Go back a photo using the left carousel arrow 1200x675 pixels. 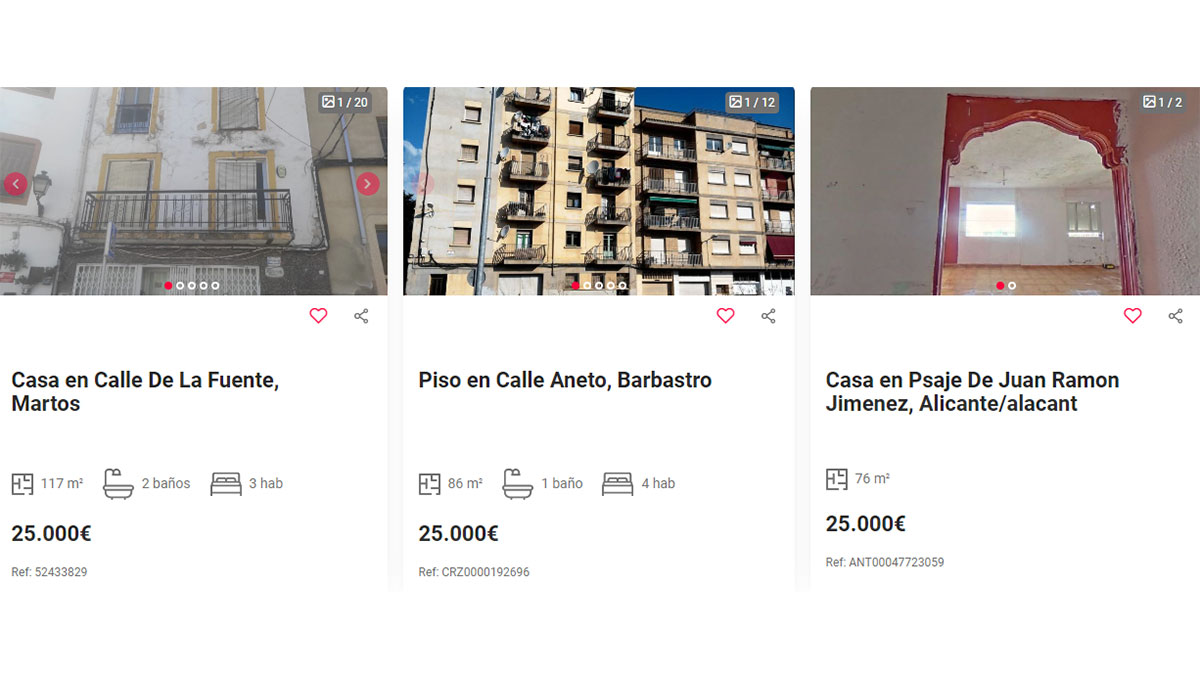14,184
